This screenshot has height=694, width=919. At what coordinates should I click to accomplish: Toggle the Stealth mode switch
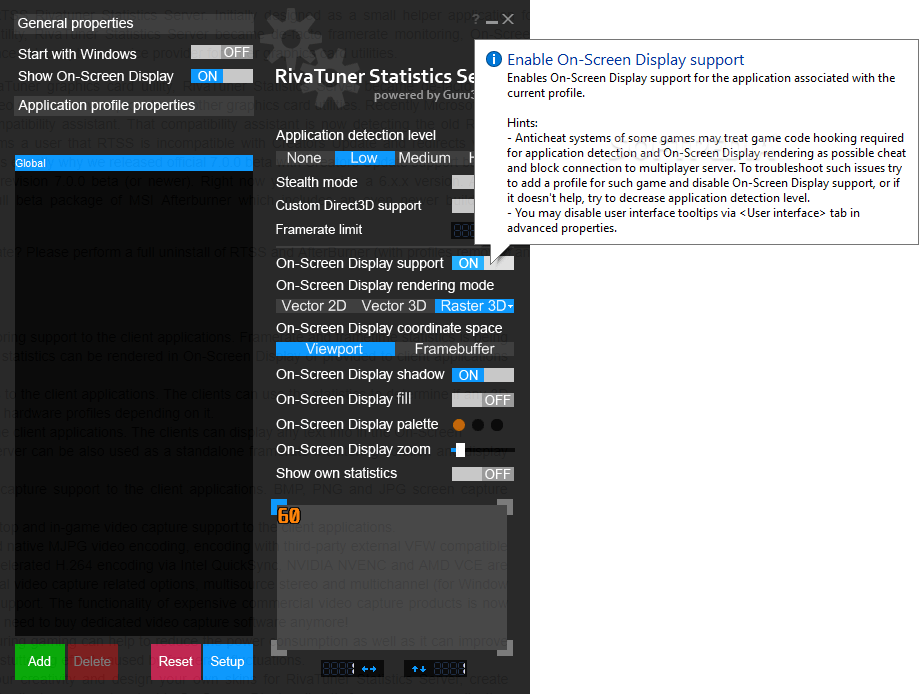click(462, 182)
